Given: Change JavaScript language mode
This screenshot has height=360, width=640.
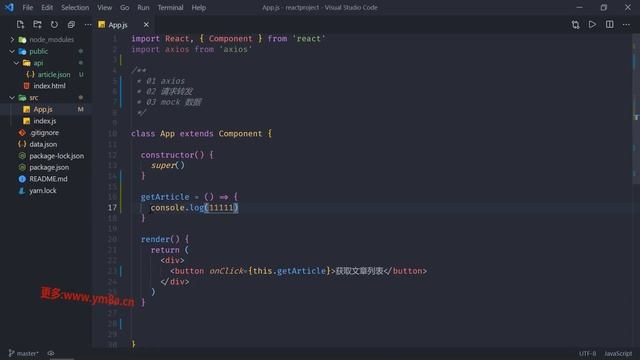Looking at the screenshot, I should pyautogui.click(x=618, y=353).
